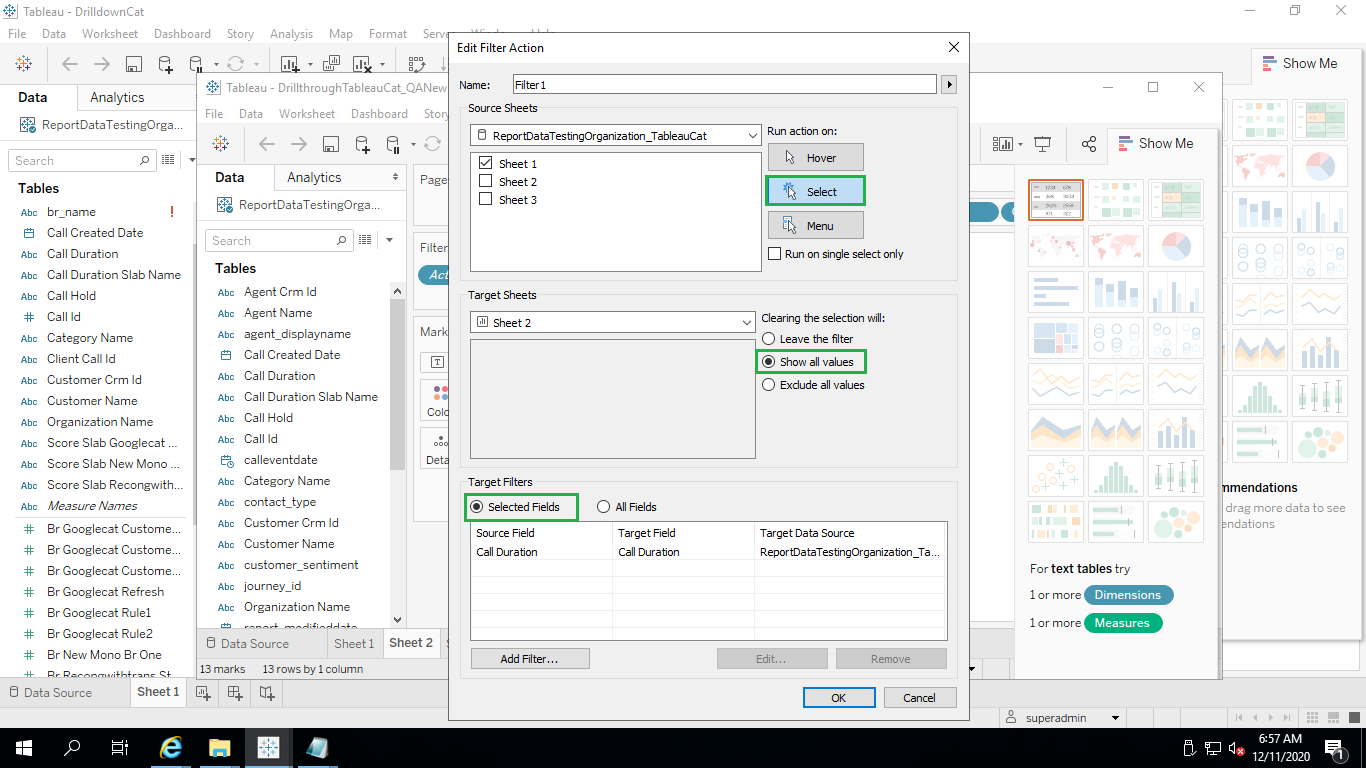
Task: Click New Dashboard icon beside Sheet 1 tab
Action: click(x=235, y=692)
